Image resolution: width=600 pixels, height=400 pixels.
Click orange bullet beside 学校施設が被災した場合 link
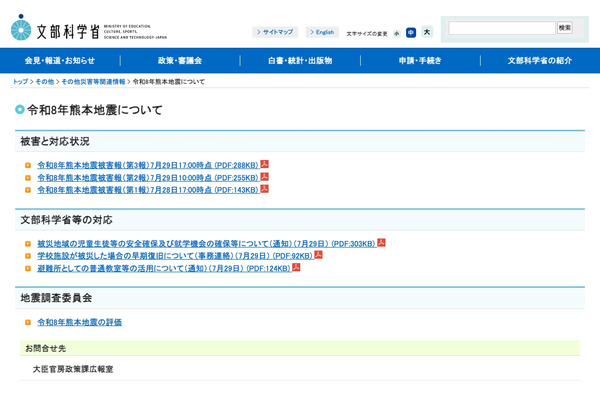tap(28, 256)
